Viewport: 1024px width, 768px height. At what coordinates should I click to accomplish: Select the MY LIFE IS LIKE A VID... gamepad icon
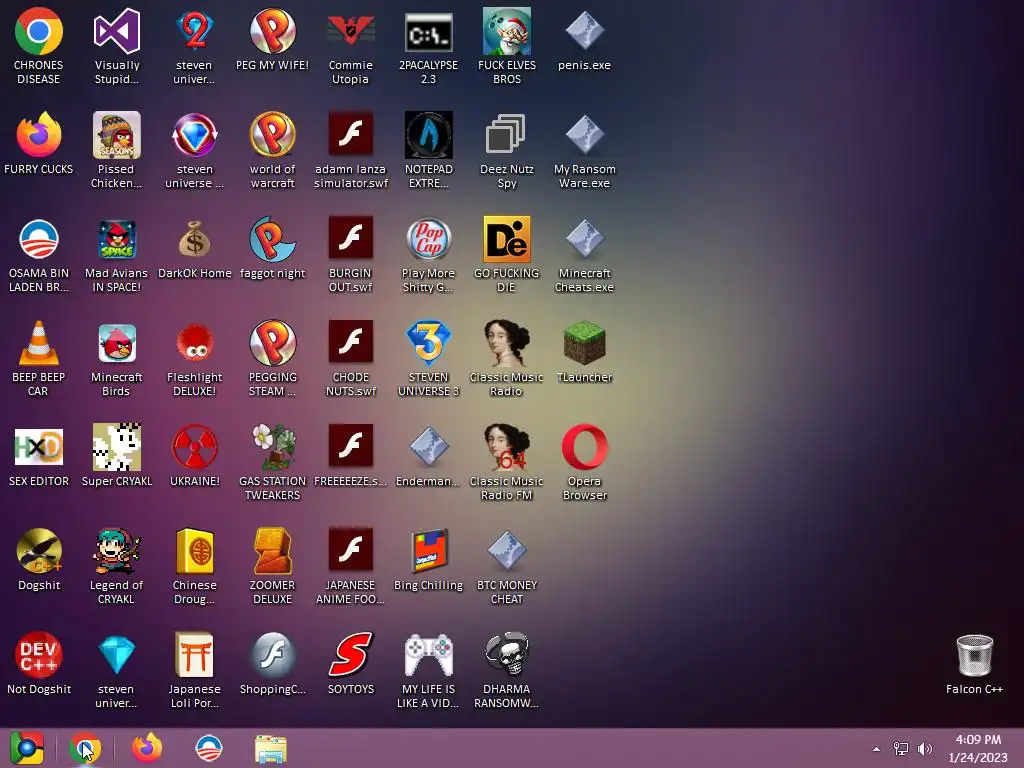[x=428, y=654]
